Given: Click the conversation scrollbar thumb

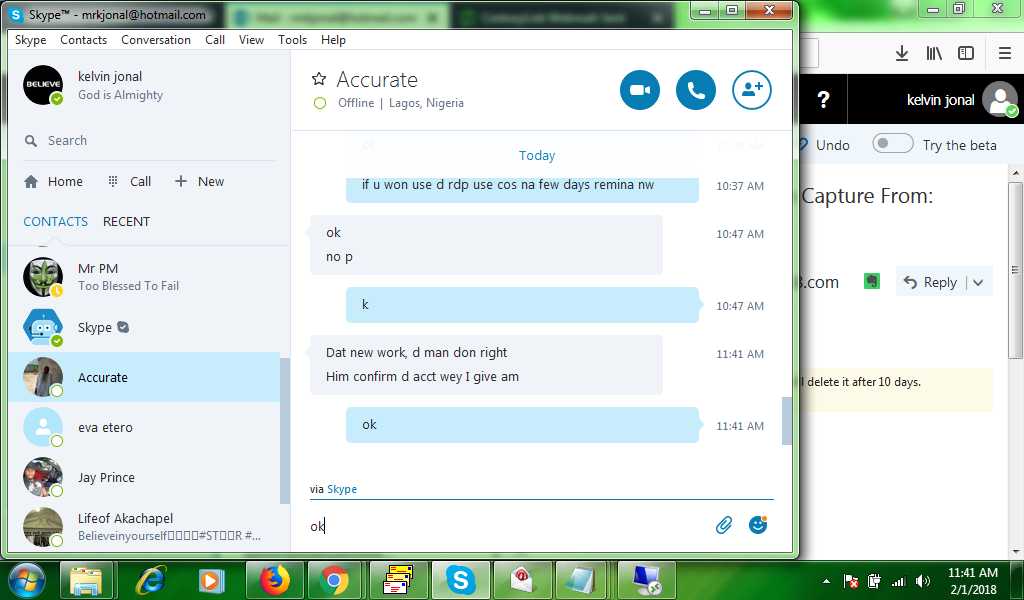Looking at the screenshot, I should [x=787, y=420].
